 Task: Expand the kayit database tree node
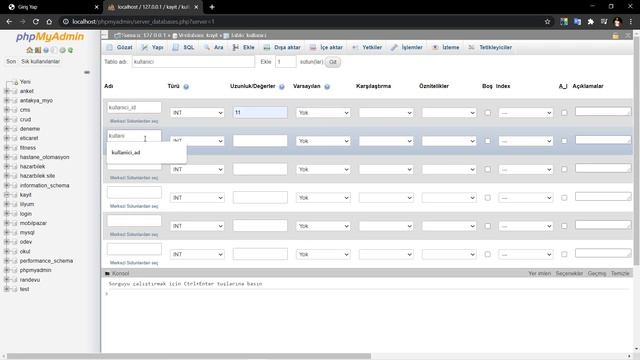(6, 195)
